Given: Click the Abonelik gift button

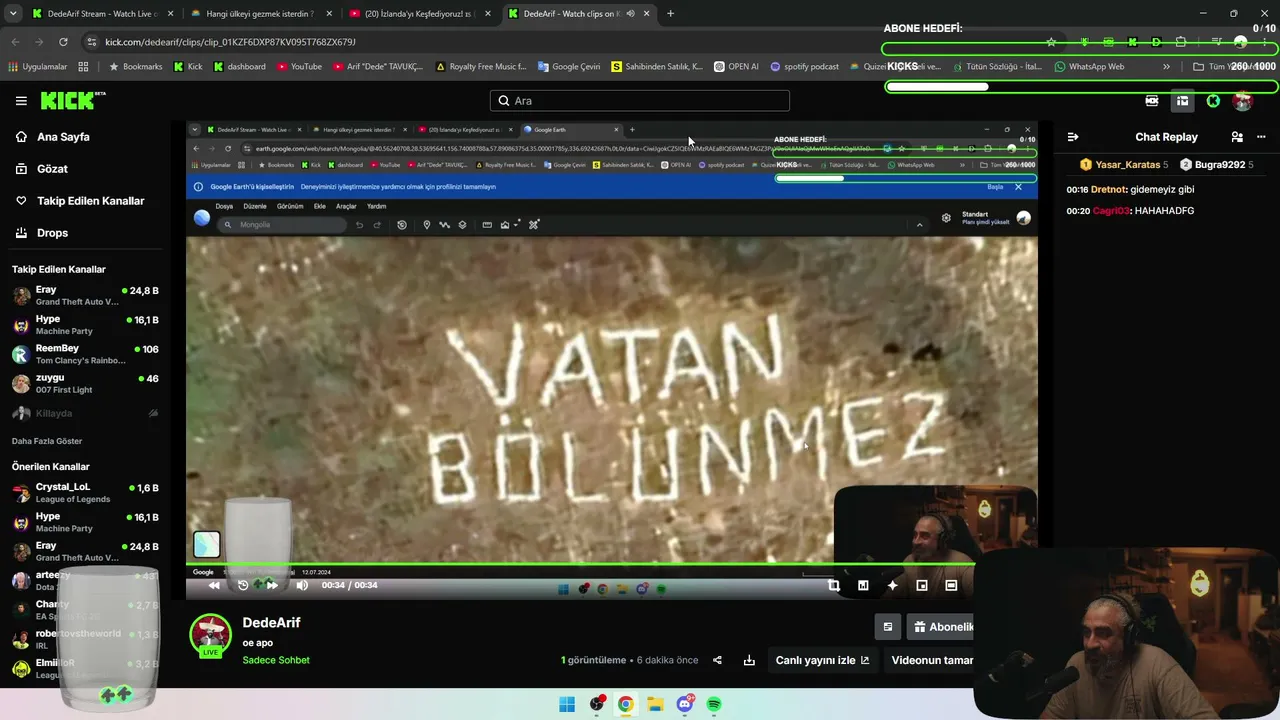Looking at the screenshot, I should [x=940, y=627].
